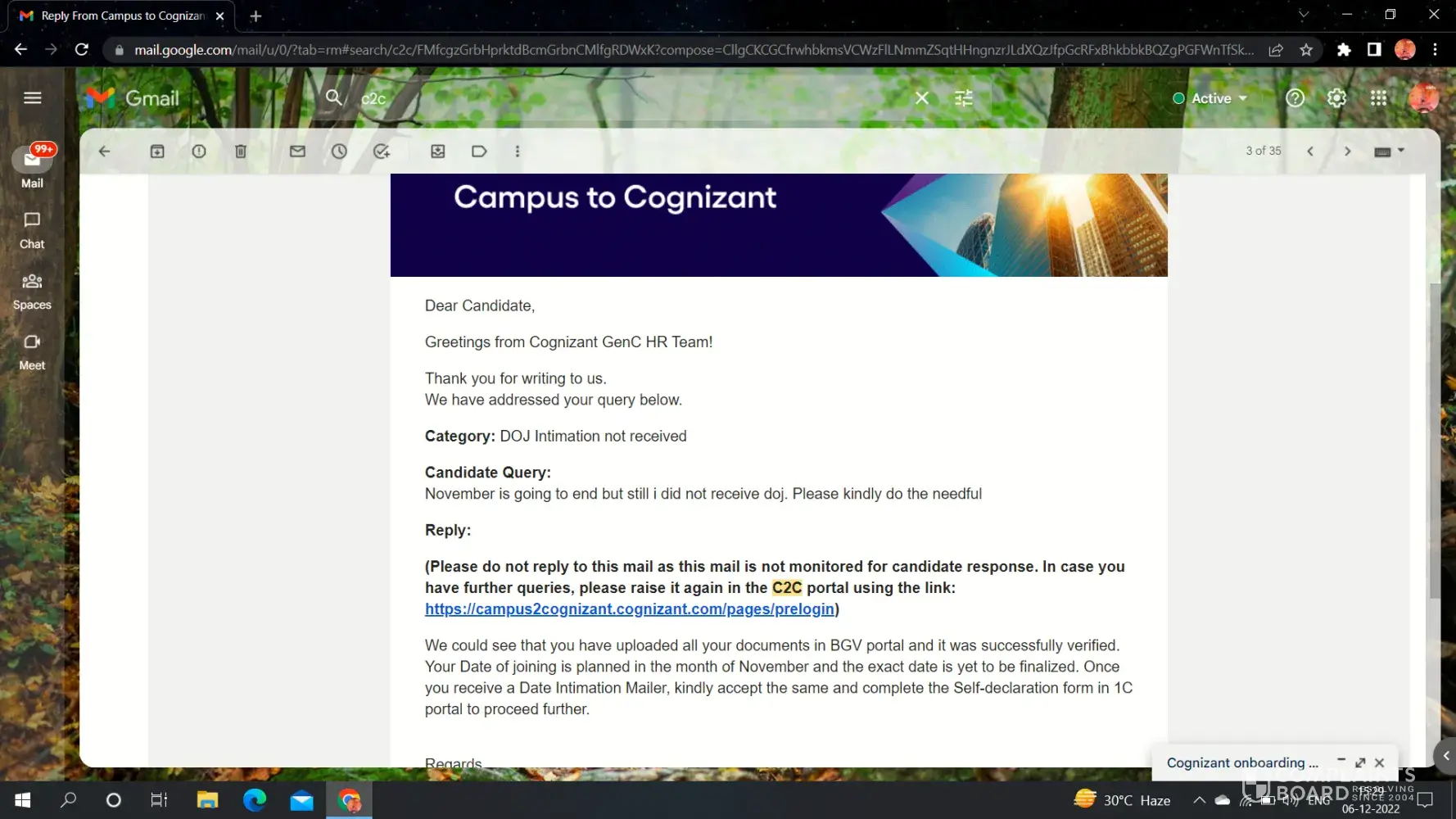This screenshot has width=1456, height=819.
Task: Open the Labels menu
Action: point(479,152)
